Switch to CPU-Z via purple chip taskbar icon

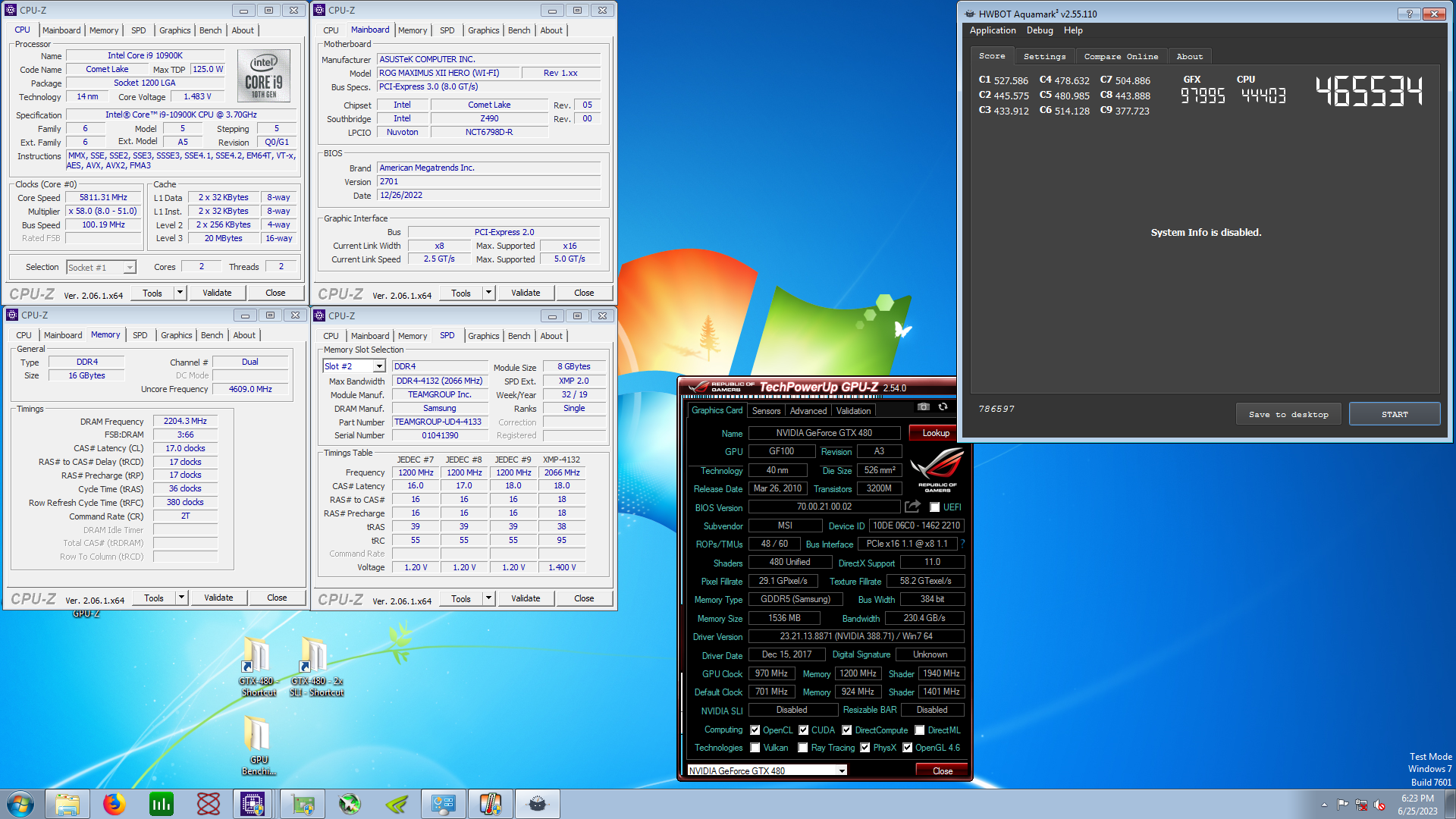pos(253,804)
